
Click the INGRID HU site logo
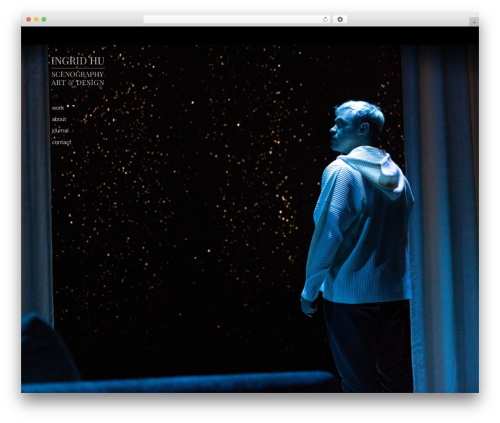[78, 61]
